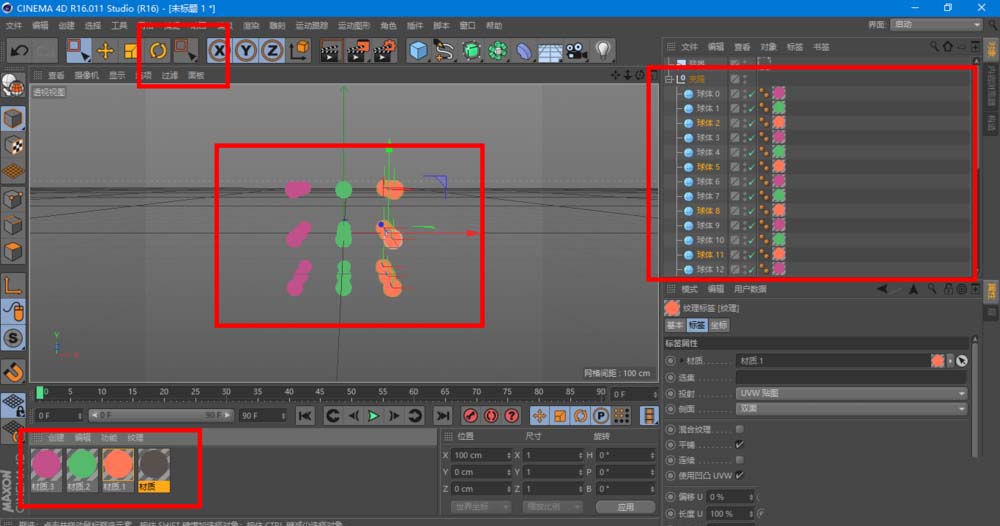Select the Move tool
The height and width of the screenshot is (526, 1000).
point(105,50)
